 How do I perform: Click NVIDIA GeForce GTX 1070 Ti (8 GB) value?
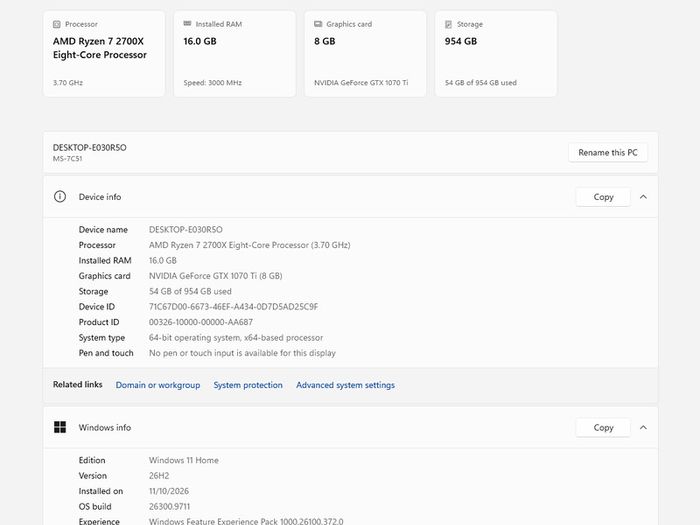(216, 276)
